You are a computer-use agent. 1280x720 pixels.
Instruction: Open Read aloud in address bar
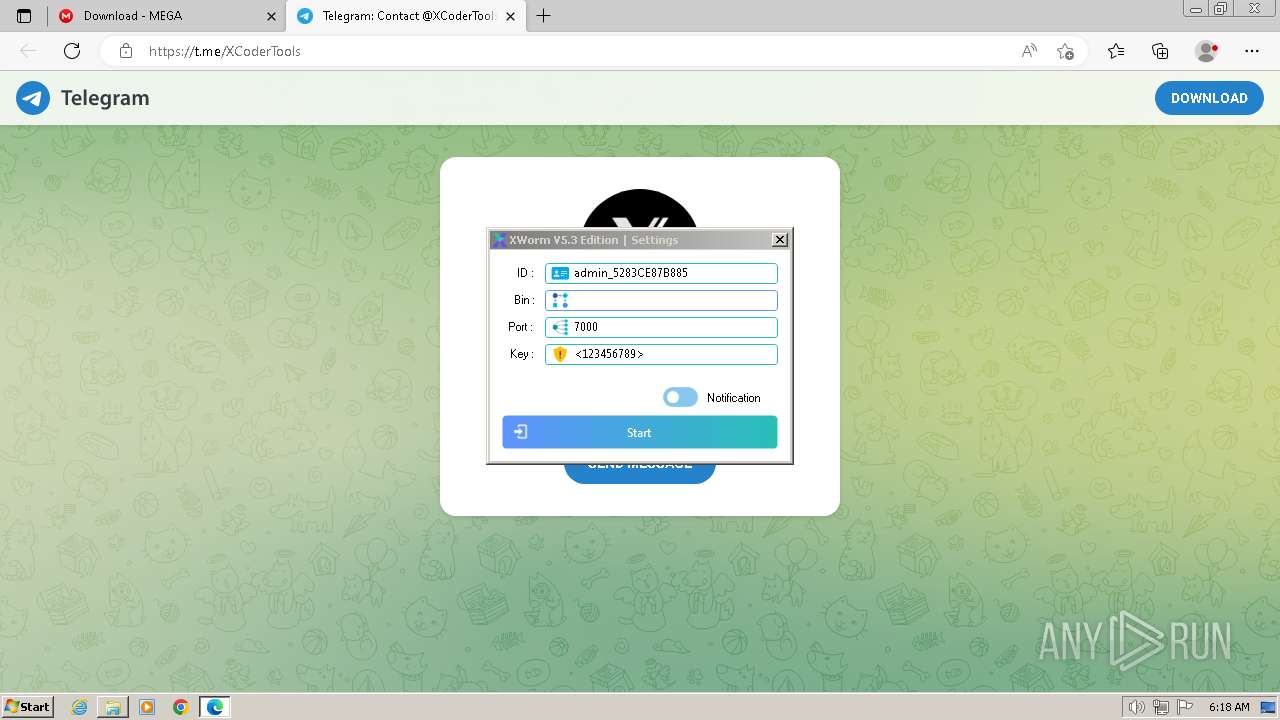(1029, 51)
